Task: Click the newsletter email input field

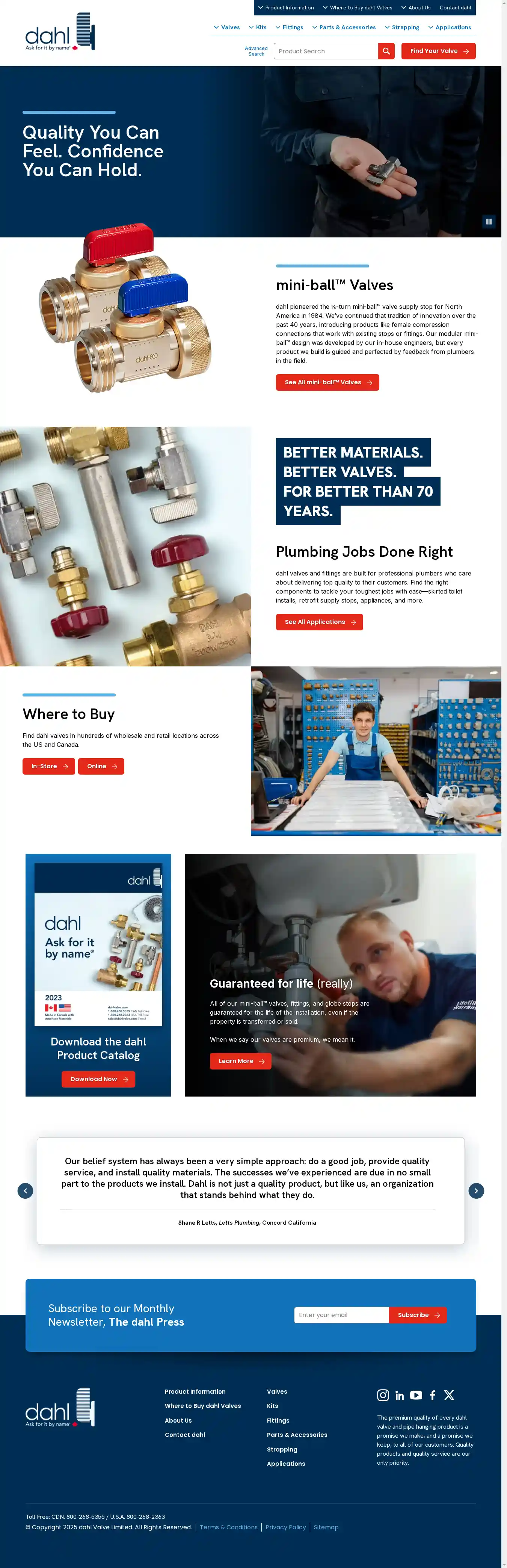Action: coord(341,1315)
